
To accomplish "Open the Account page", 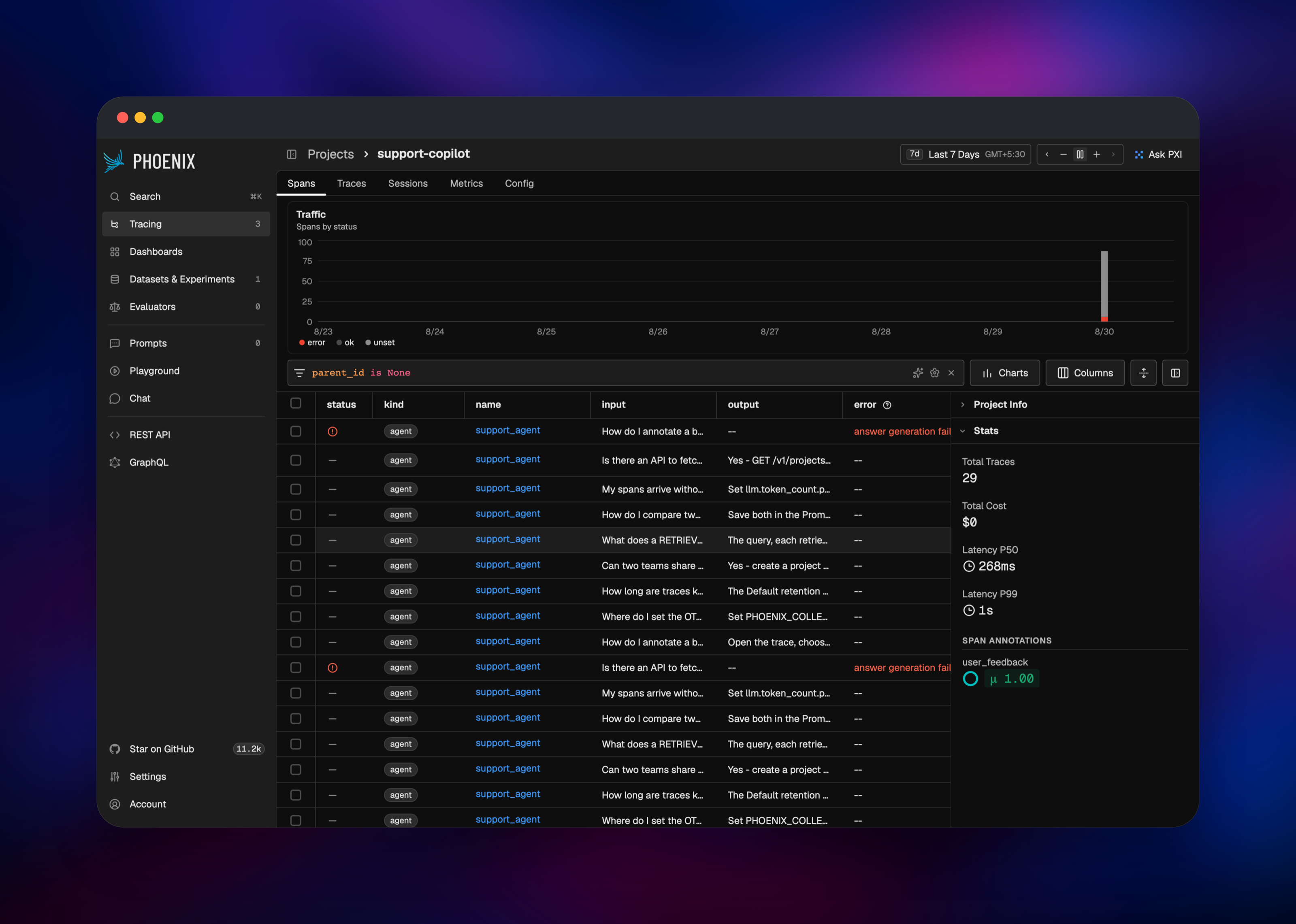I will click(x=185, y=804).
